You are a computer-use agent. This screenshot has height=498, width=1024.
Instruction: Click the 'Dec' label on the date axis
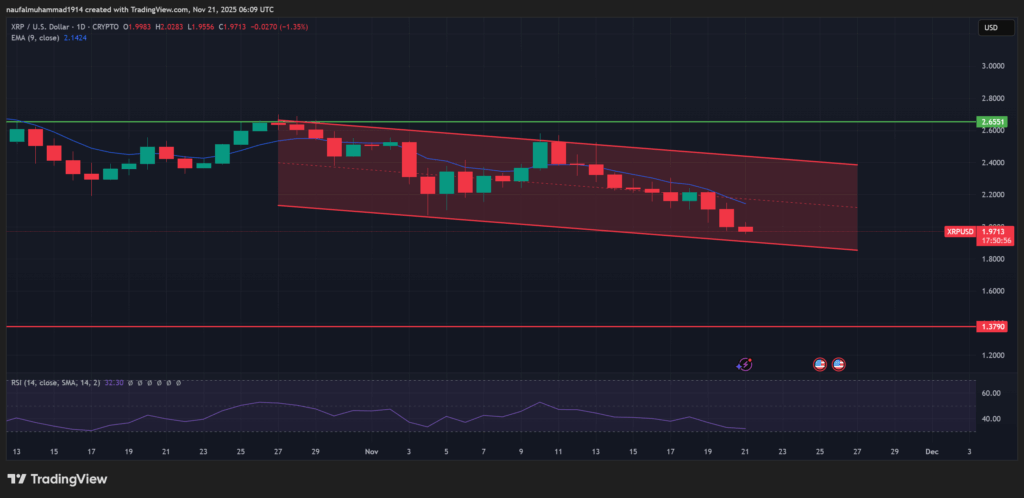pos(931,451)
